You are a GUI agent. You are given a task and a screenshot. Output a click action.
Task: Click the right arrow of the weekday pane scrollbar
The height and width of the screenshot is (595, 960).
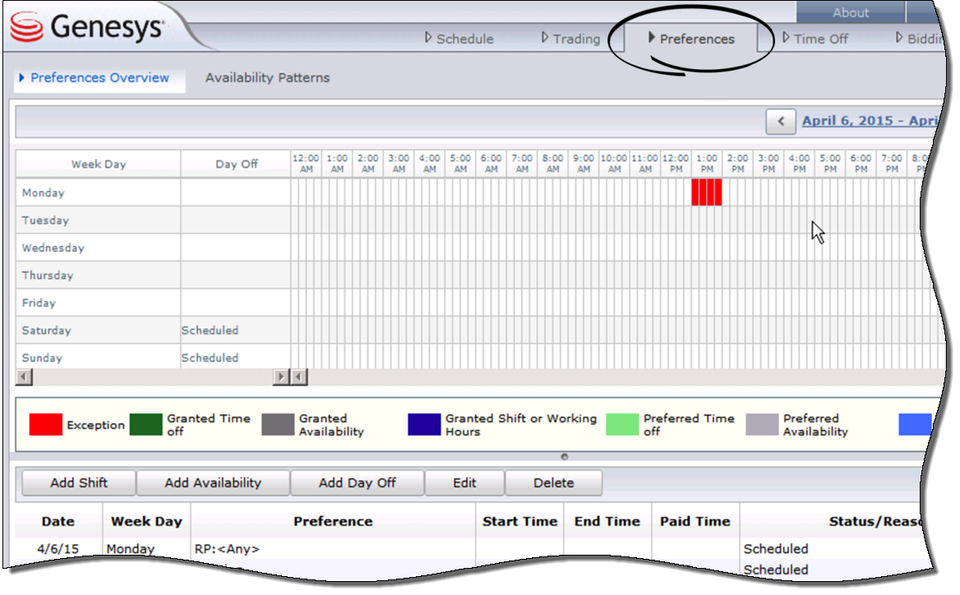coord(281,377)
